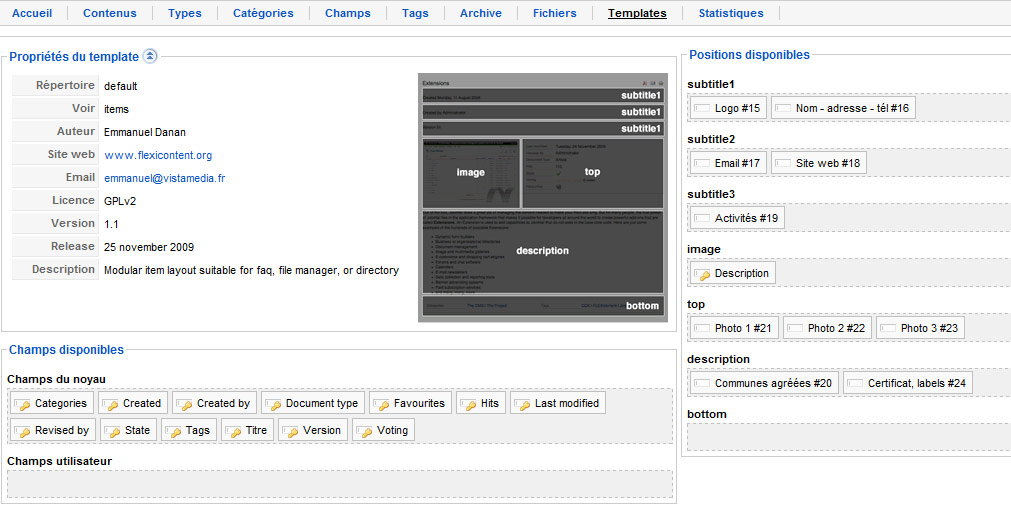
Task: Select the Photo 2 #22 label
Action: coord(836,328)
